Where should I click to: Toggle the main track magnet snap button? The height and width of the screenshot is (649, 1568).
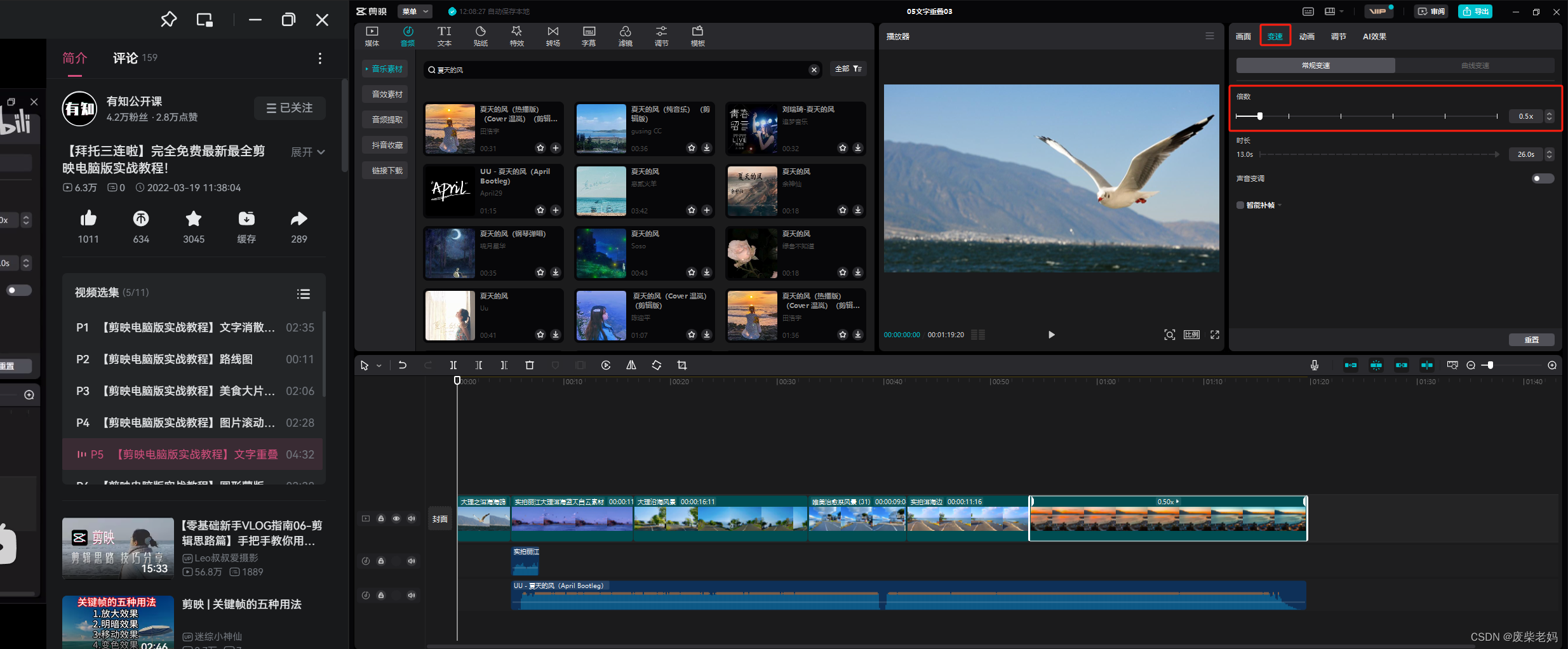click(1351, 365)
